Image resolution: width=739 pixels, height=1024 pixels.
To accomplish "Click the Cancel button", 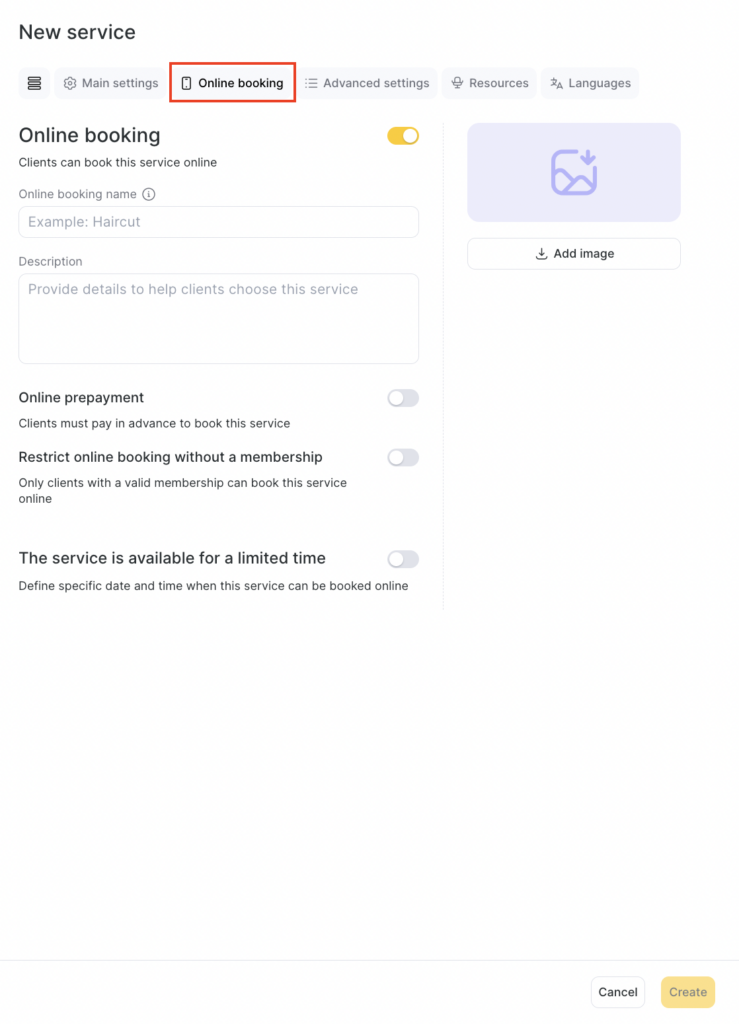I will [x=617, y=992].
